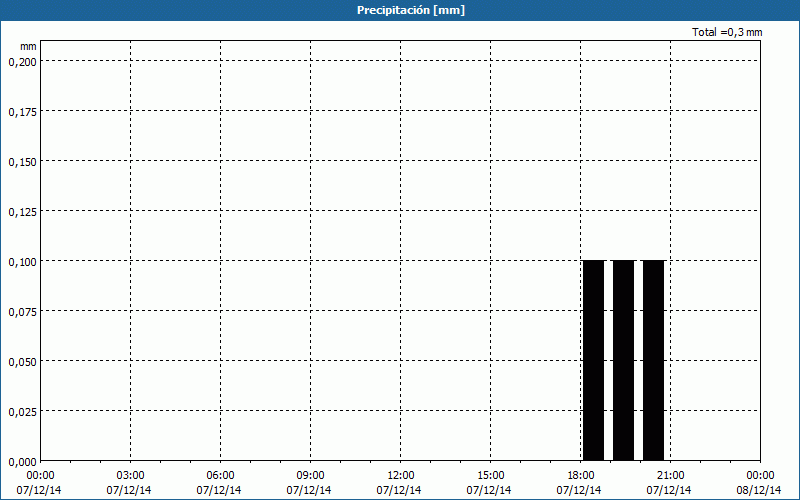Screen dimensions: 800x500
Task: Click the "mm" unit label above the y-axis
Action: [x=29, y=46]
